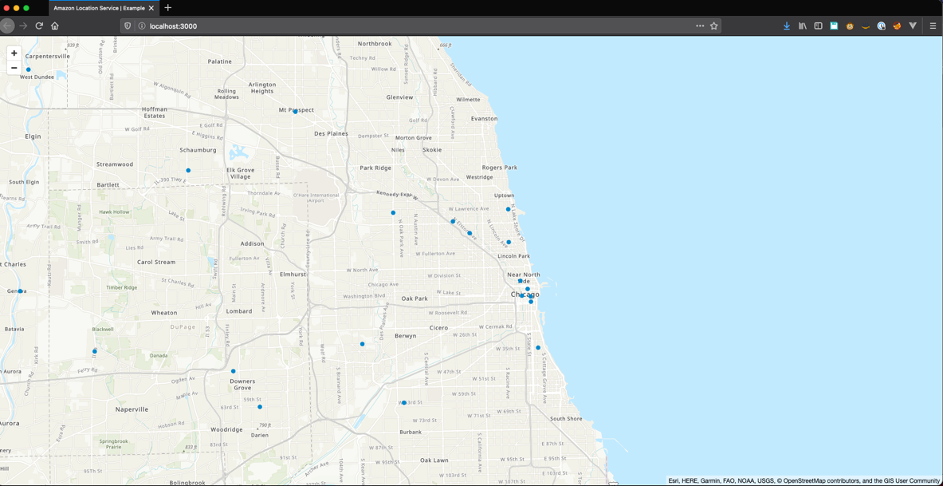The height and width of the screenshot is (487, 943).
Task: Show site information for localhost
Action: tap(141, 26)
